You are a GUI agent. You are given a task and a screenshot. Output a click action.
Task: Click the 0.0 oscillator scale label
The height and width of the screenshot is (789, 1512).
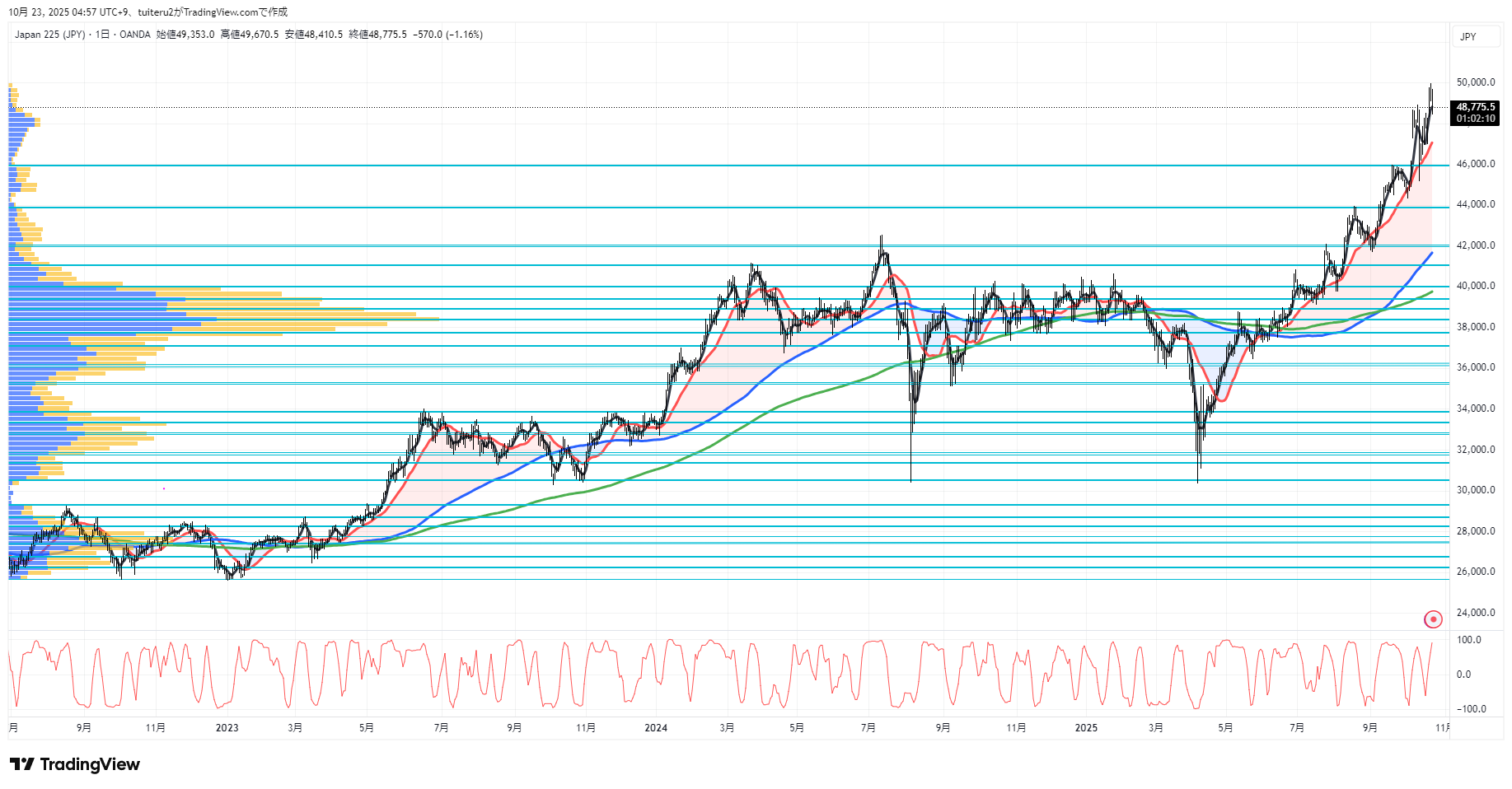pos(1463,675)
